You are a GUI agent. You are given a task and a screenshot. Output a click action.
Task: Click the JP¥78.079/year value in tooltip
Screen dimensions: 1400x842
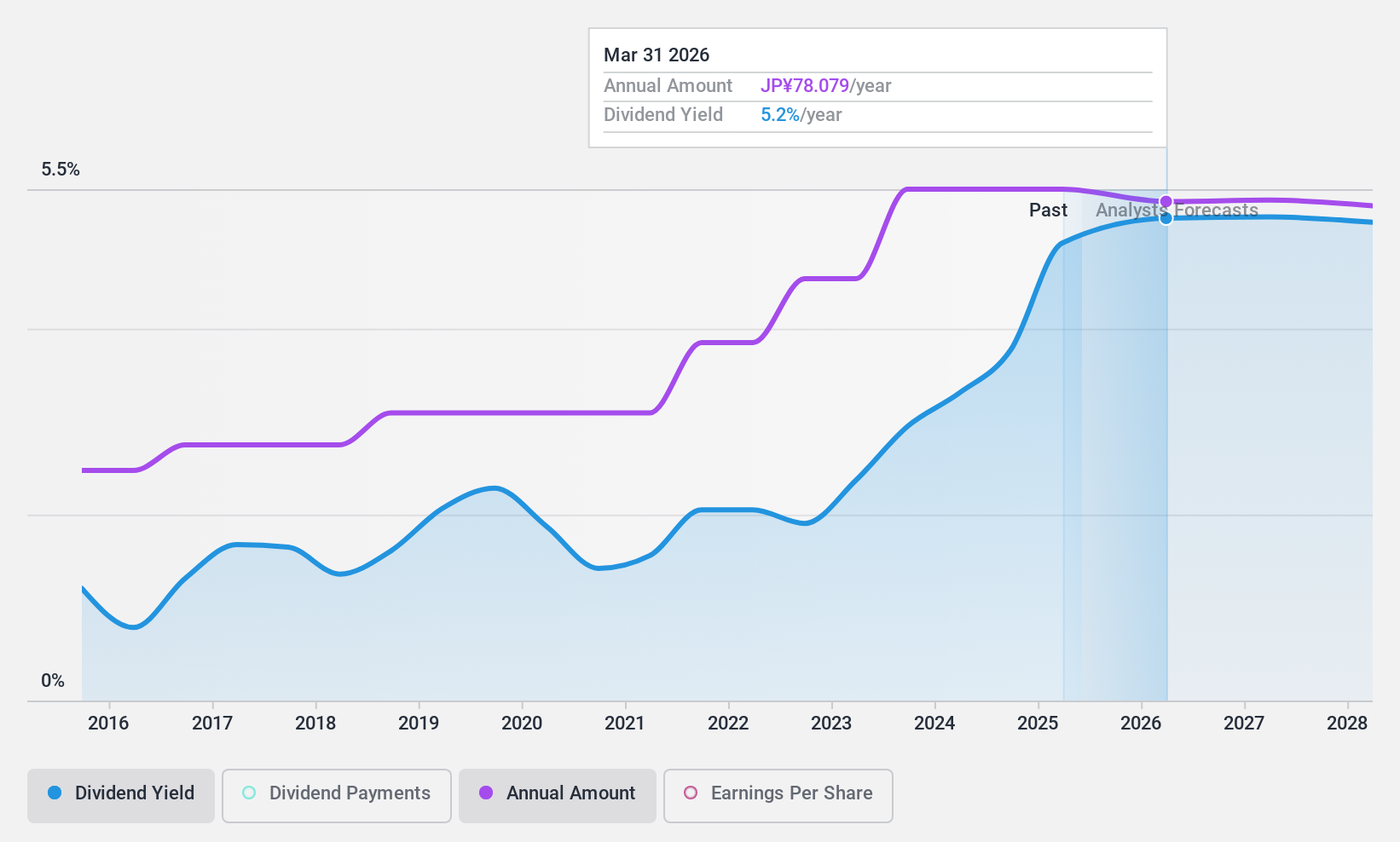[x=825, y=86]
